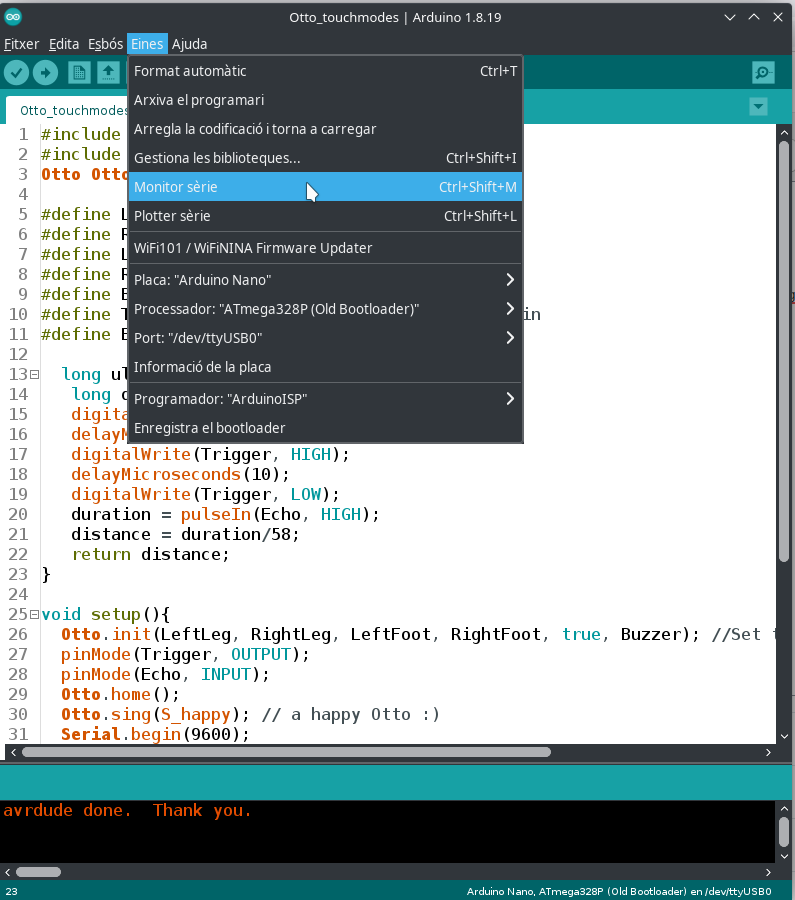This screenshot has width=795, height=900.
Task: Select Monitor sèrie menu entry
Action: [176, 187]
